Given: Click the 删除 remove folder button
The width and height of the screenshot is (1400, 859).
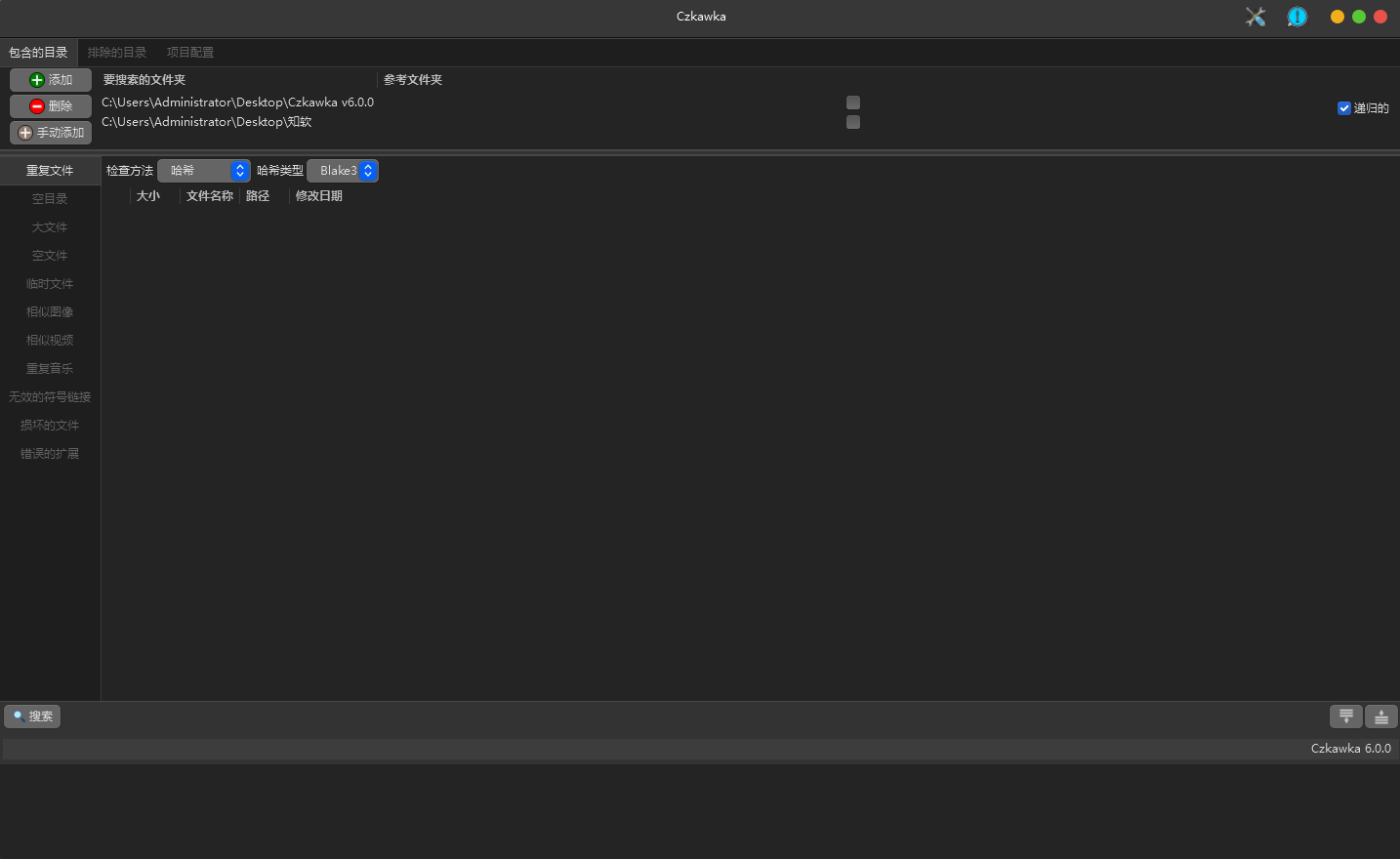Looking at the screenshot, I should click(x=51, y=106).
